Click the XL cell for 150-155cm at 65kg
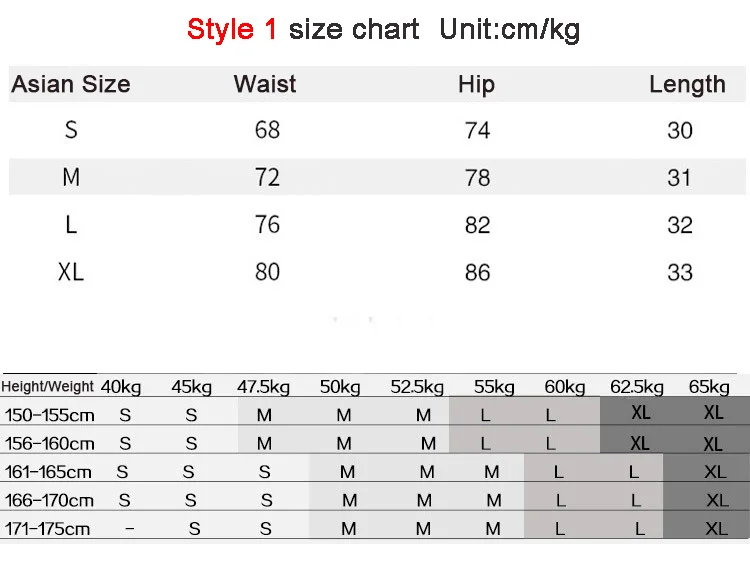This screenshot has width=750, height=562. tap(713, 412)
